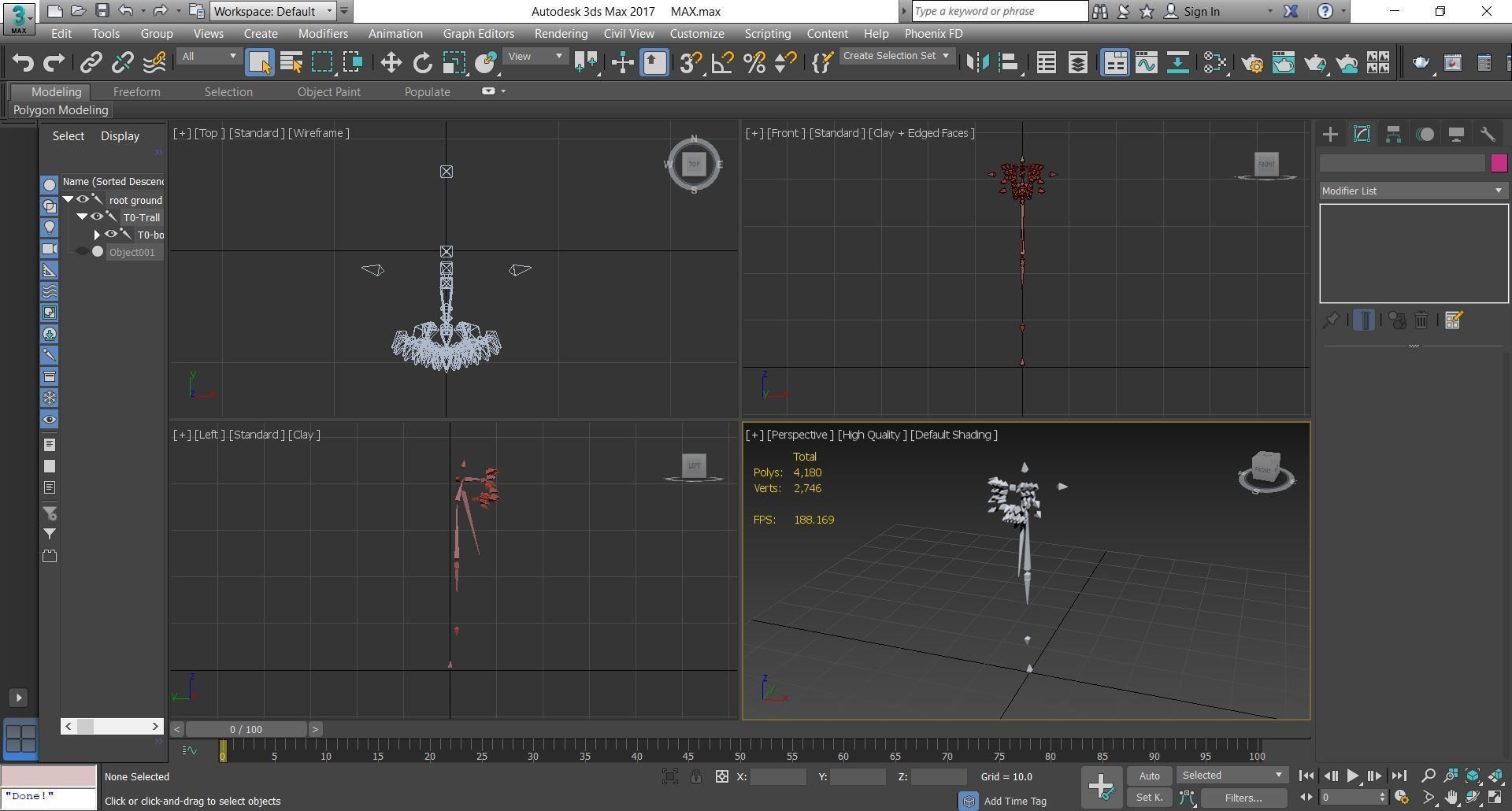The height and width of the screenshot is (811, 1512).
Task: Switch to Freeform ribbon tab
Action: [136, 92]
